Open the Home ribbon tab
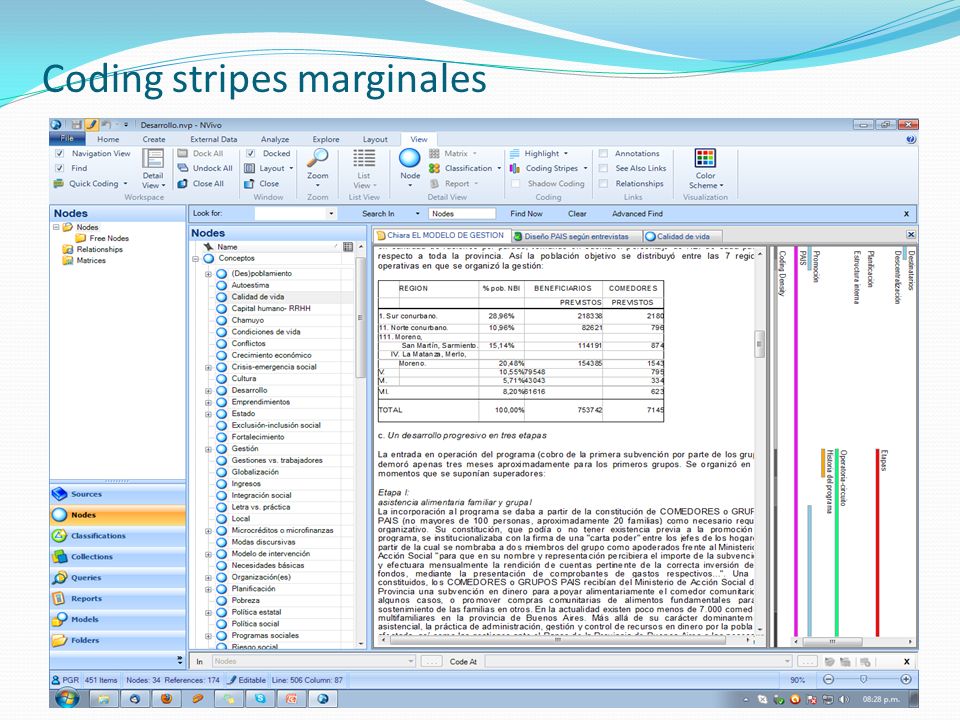Image resolution: width=960 pixels, height=720 pixels. point(108,139)
